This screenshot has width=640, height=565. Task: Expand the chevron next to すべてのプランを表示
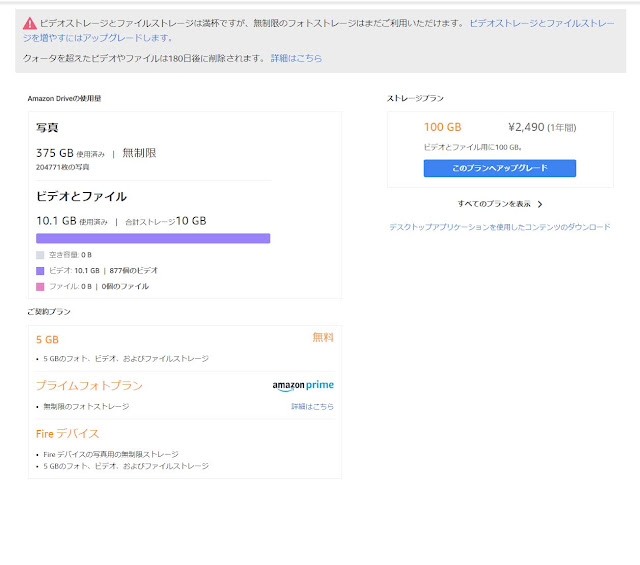[540, 204]
